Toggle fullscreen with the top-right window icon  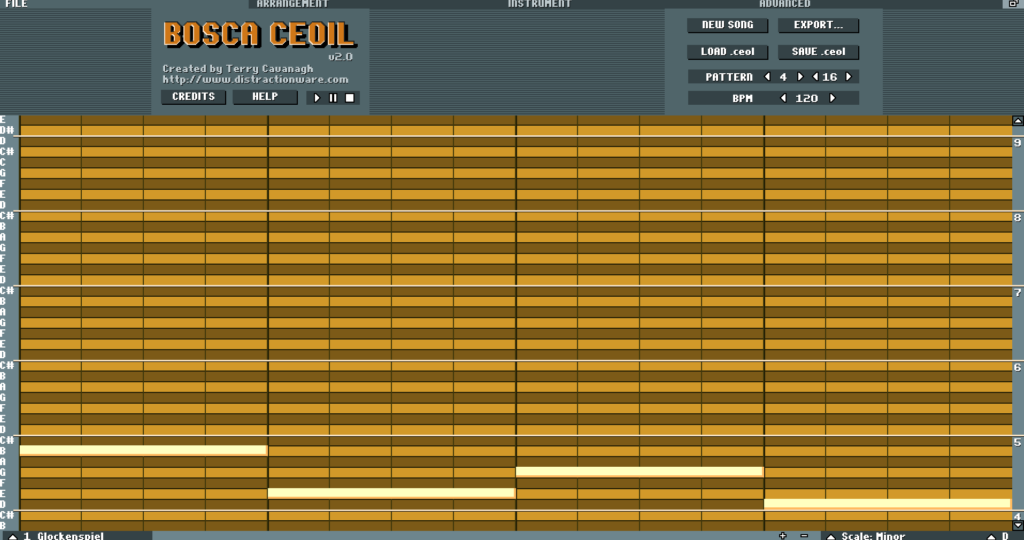click(1012, 4)
